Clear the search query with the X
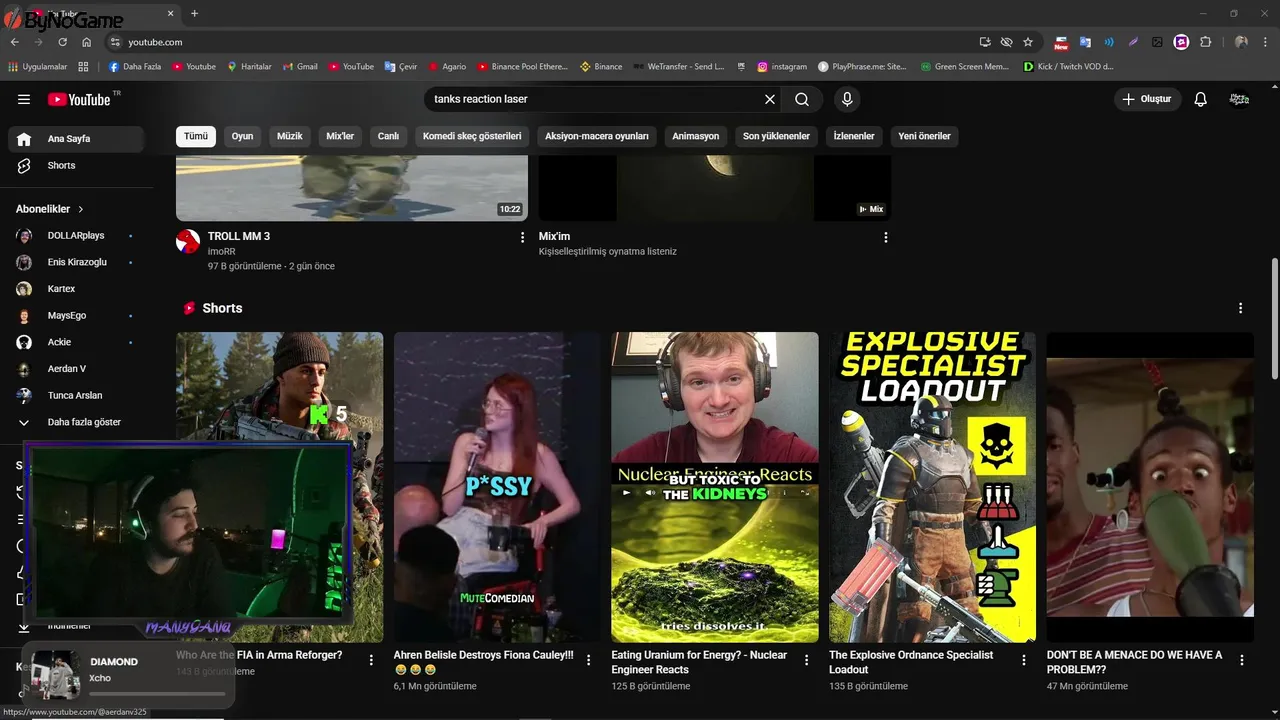Viewport: 1280px width, 720px height. pos(770,99)
